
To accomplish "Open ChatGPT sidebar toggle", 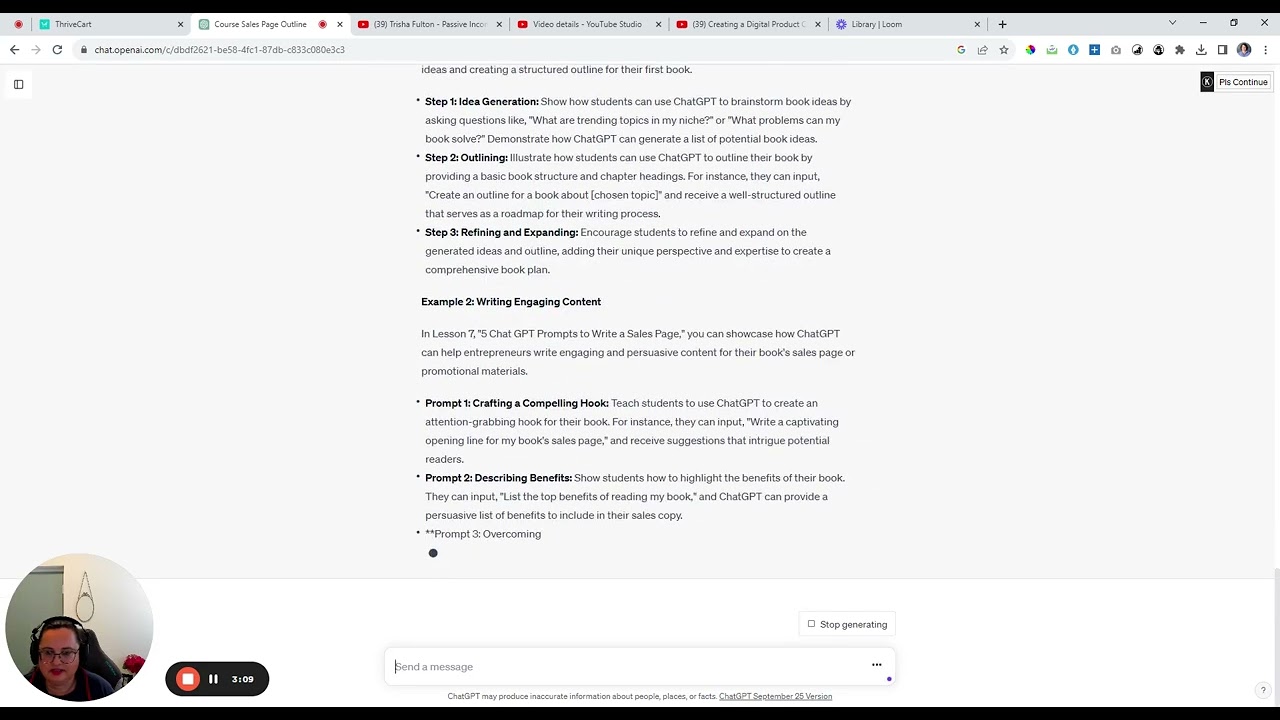I will 18,85.
